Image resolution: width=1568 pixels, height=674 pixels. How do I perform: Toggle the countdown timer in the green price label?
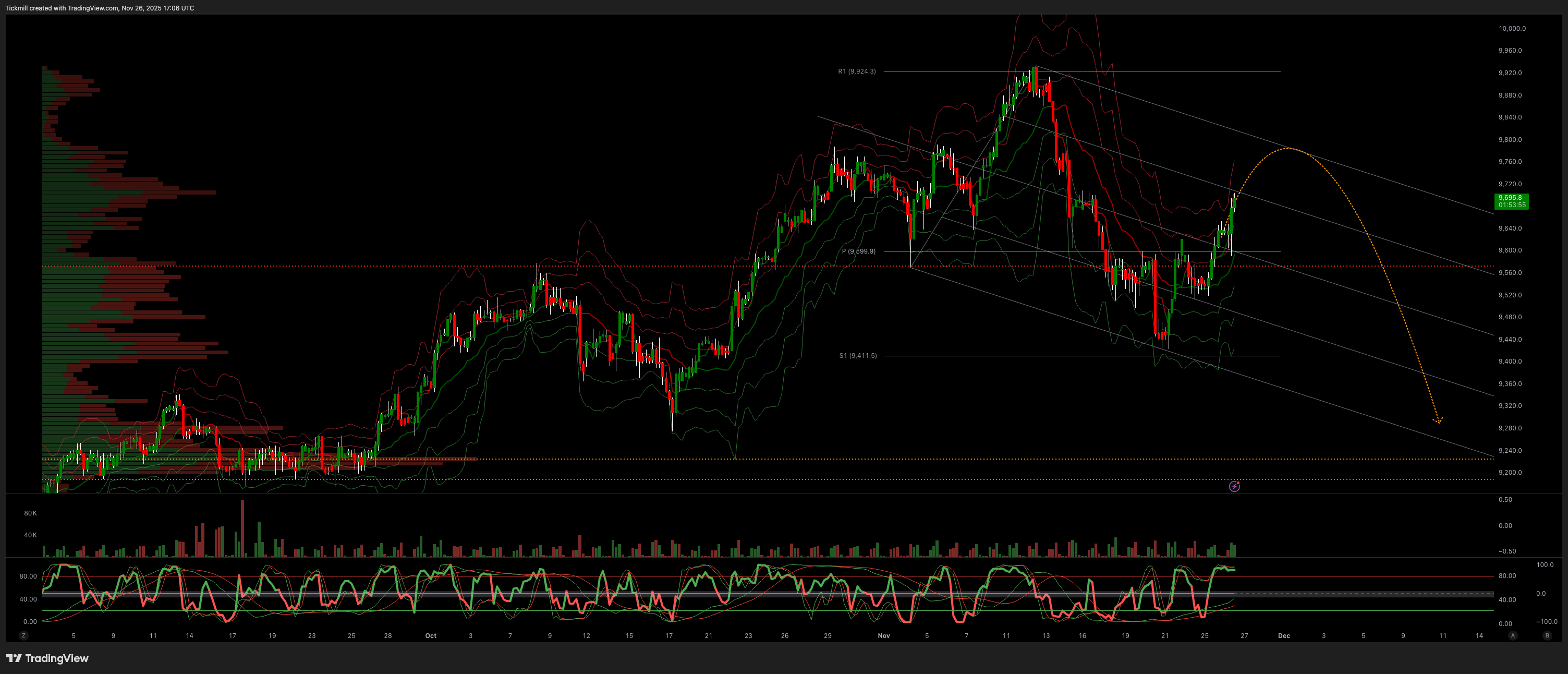(1511, 204)
